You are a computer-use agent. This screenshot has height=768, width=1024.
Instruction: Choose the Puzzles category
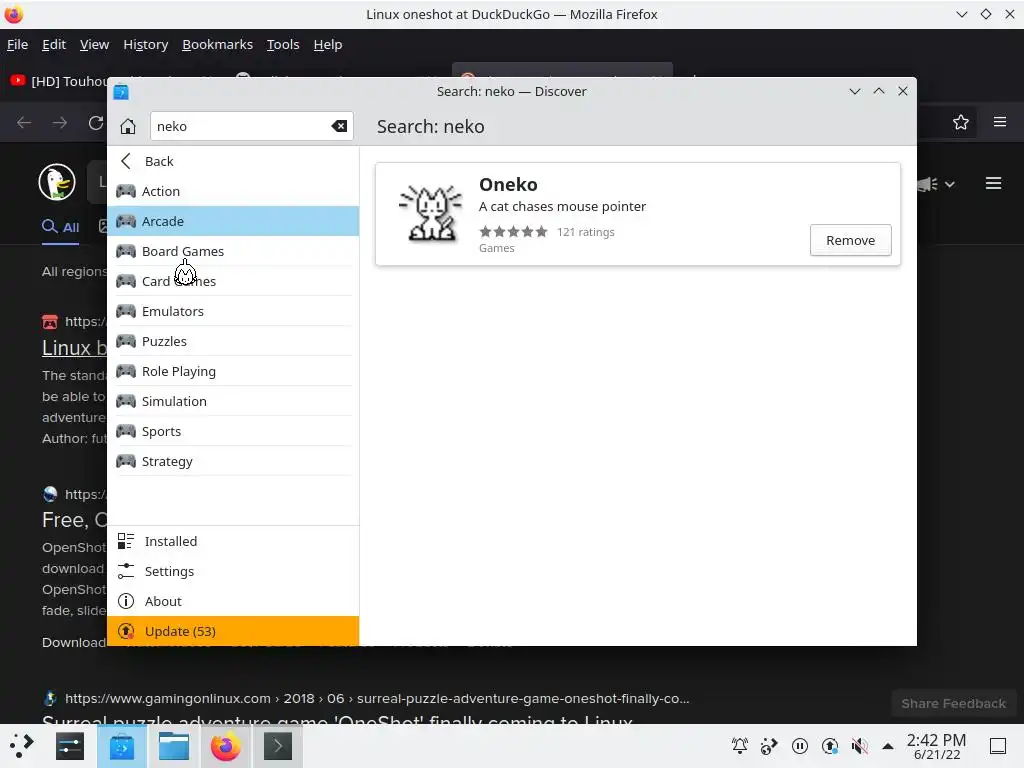coord(233,342)
